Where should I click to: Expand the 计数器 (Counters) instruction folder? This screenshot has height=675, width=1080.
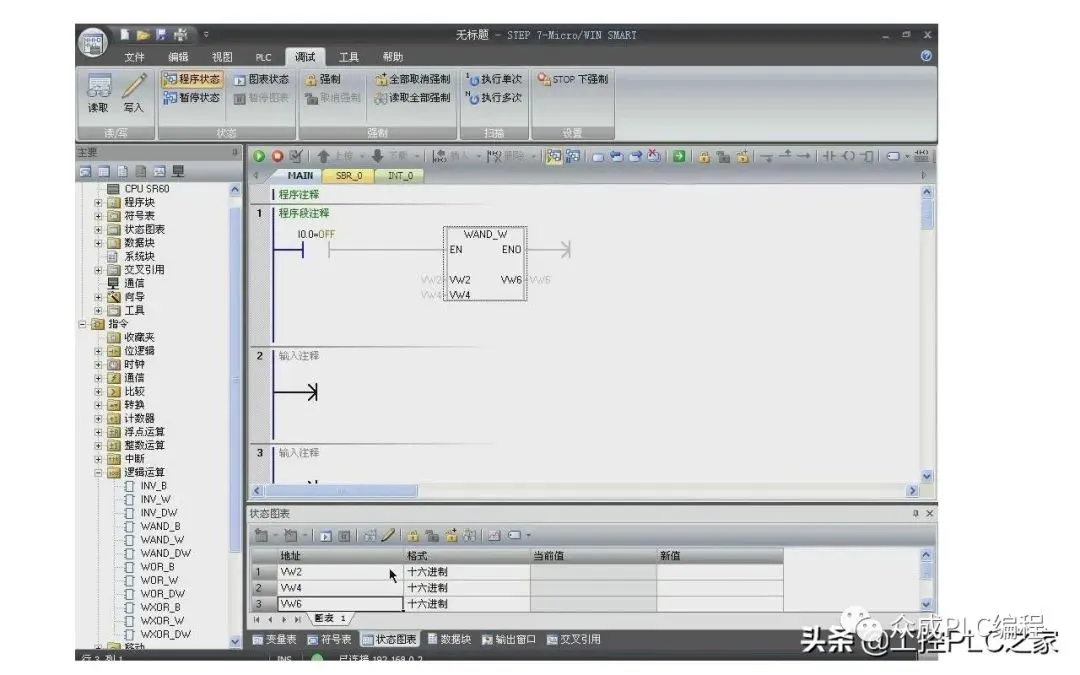[x=98, y=419]
